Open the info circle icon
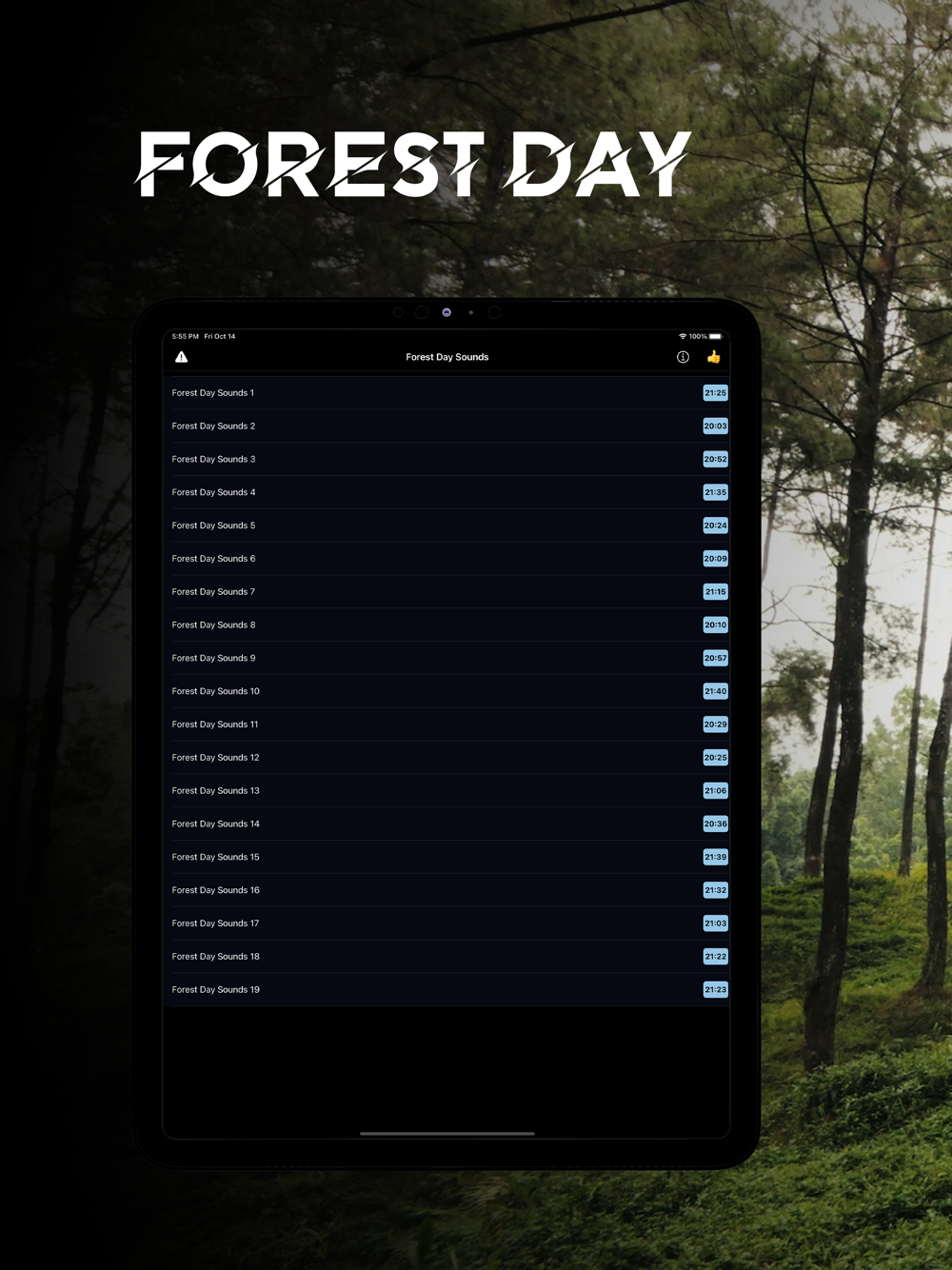 pyautogui.click(x=683, y=357)
